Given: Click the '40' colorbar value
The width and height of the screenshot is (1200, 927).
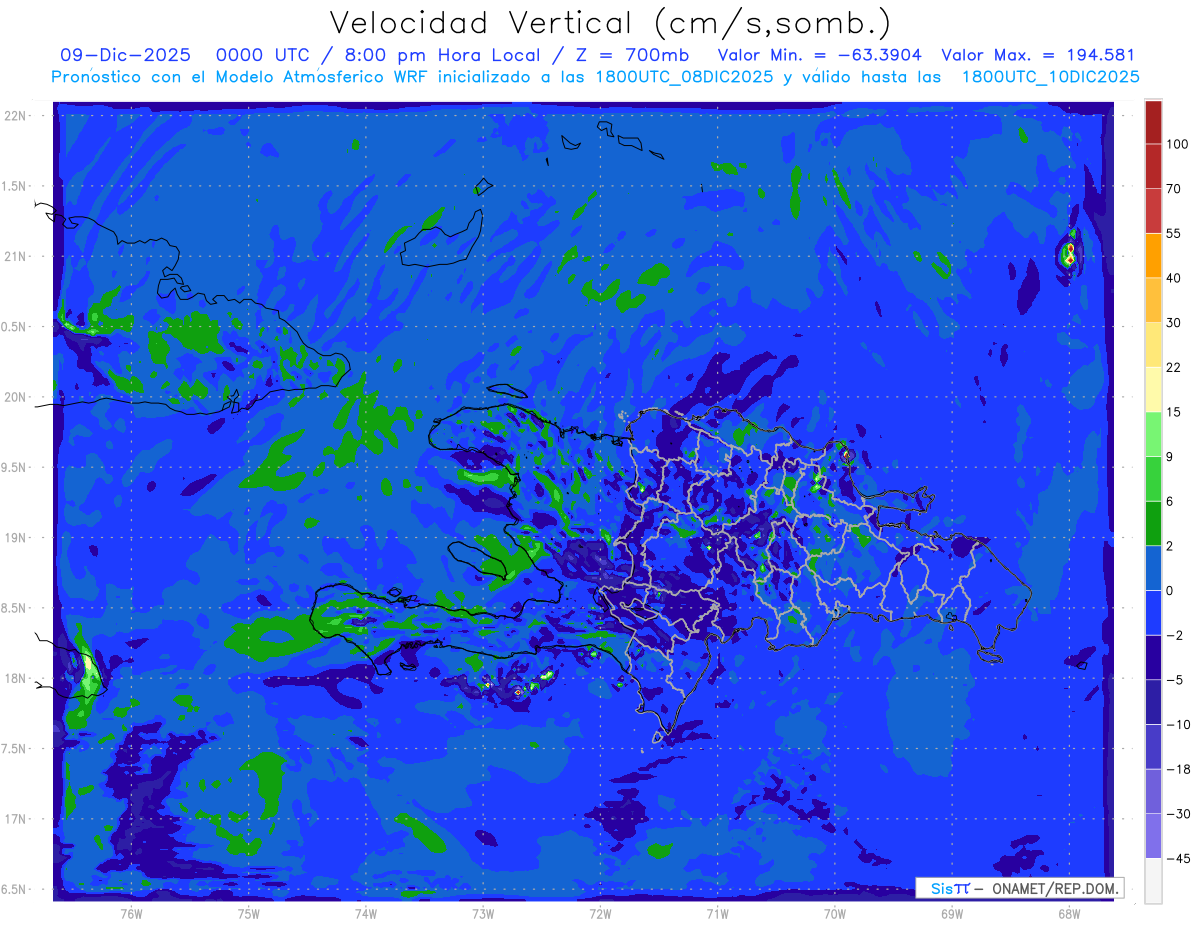Looking at the screenshot, I should tap(1174, 278).
